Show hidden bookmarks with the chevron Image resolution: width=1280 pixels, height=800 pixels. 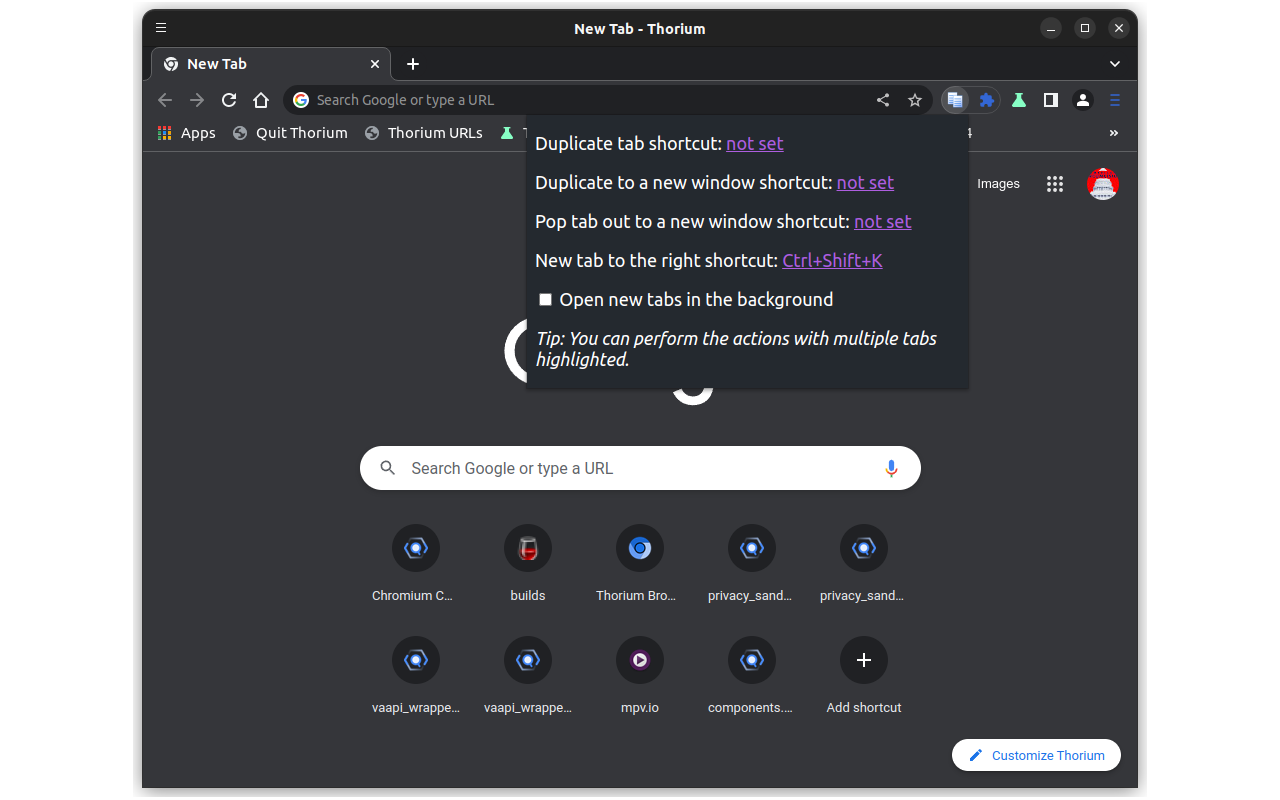[1114, 133]
